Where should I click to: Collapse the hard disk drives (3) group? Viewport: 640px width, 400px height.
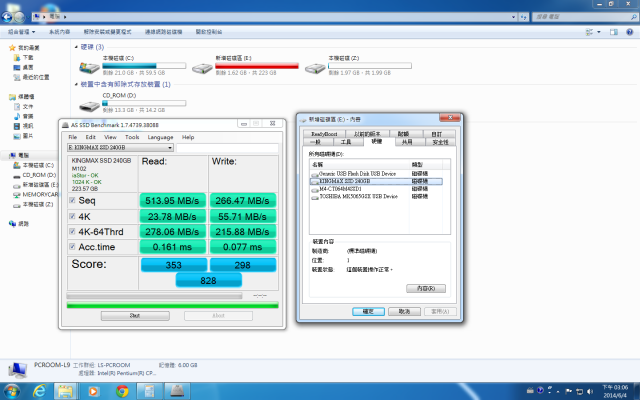(76, 47)
